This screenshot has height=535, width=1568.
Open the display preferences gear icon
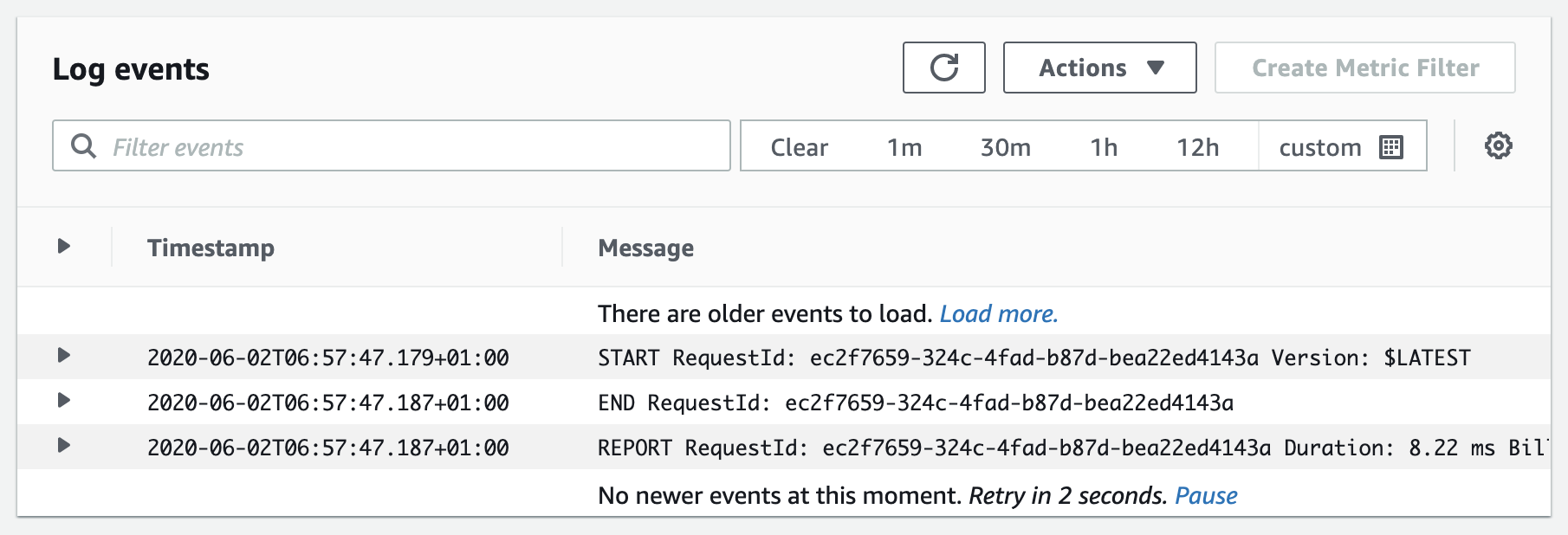tap(1500, 145)
